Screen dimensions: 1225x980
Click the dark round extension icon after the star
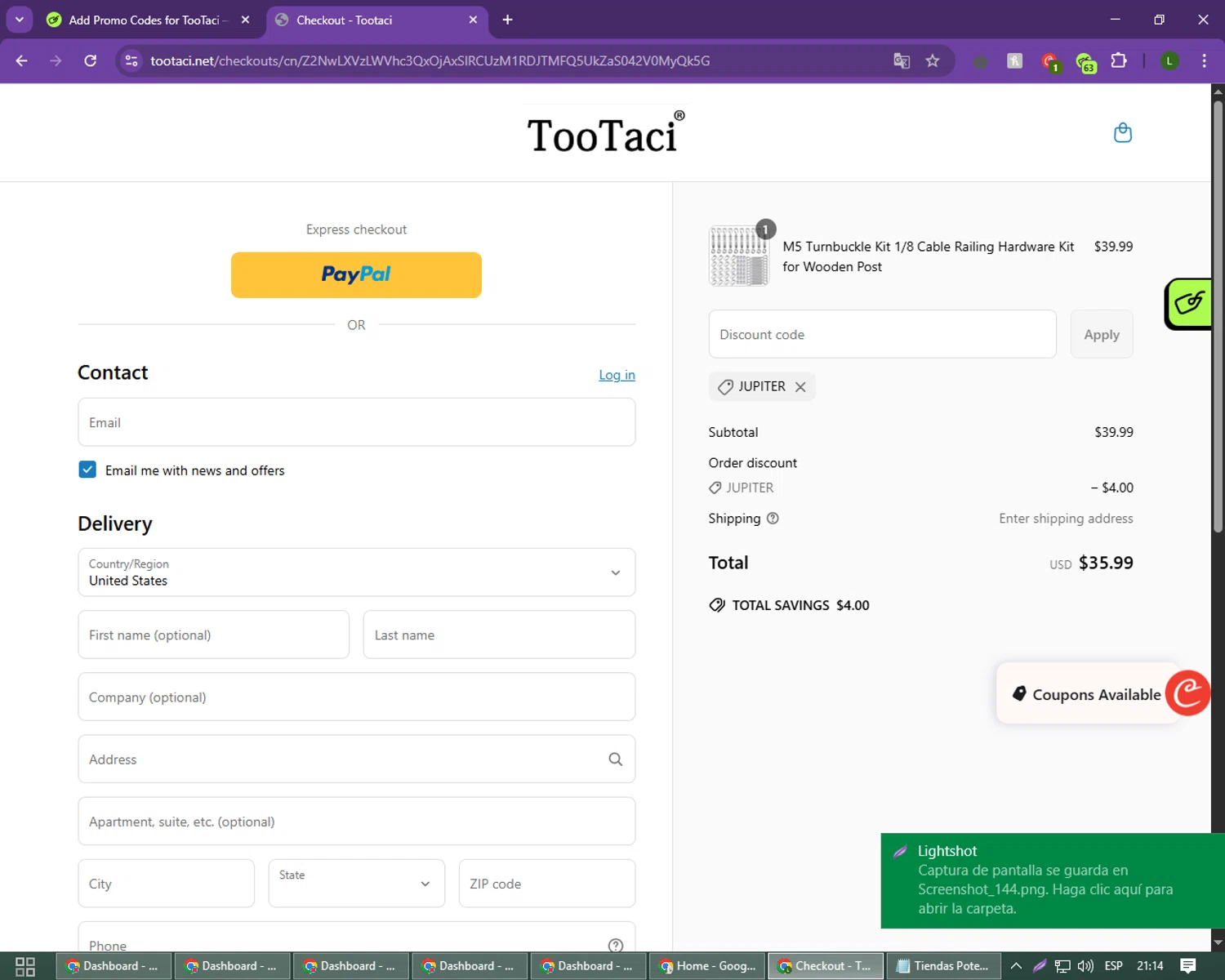[981, 61]
